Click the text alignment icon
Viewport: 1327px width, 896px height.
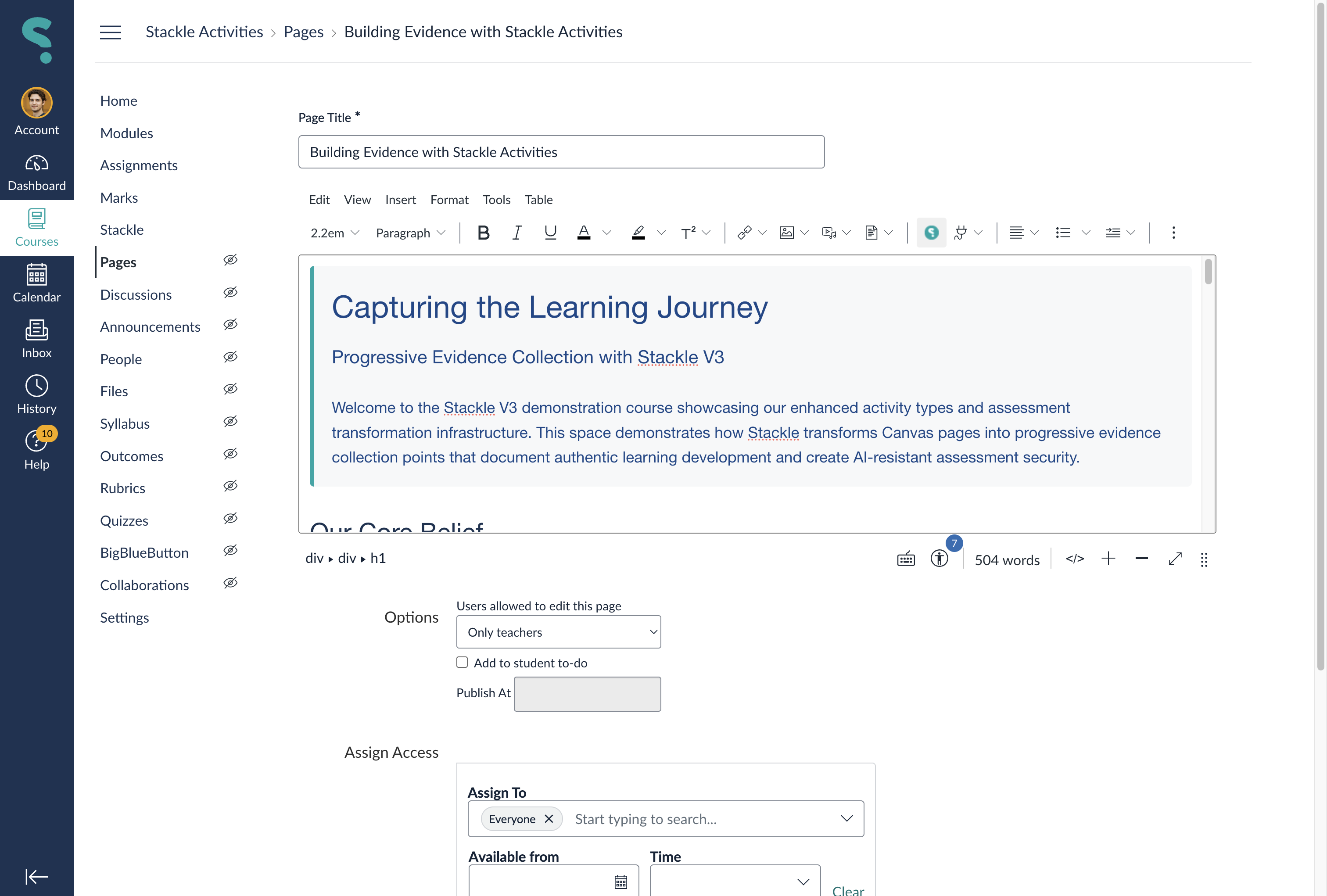[1016, 233]
